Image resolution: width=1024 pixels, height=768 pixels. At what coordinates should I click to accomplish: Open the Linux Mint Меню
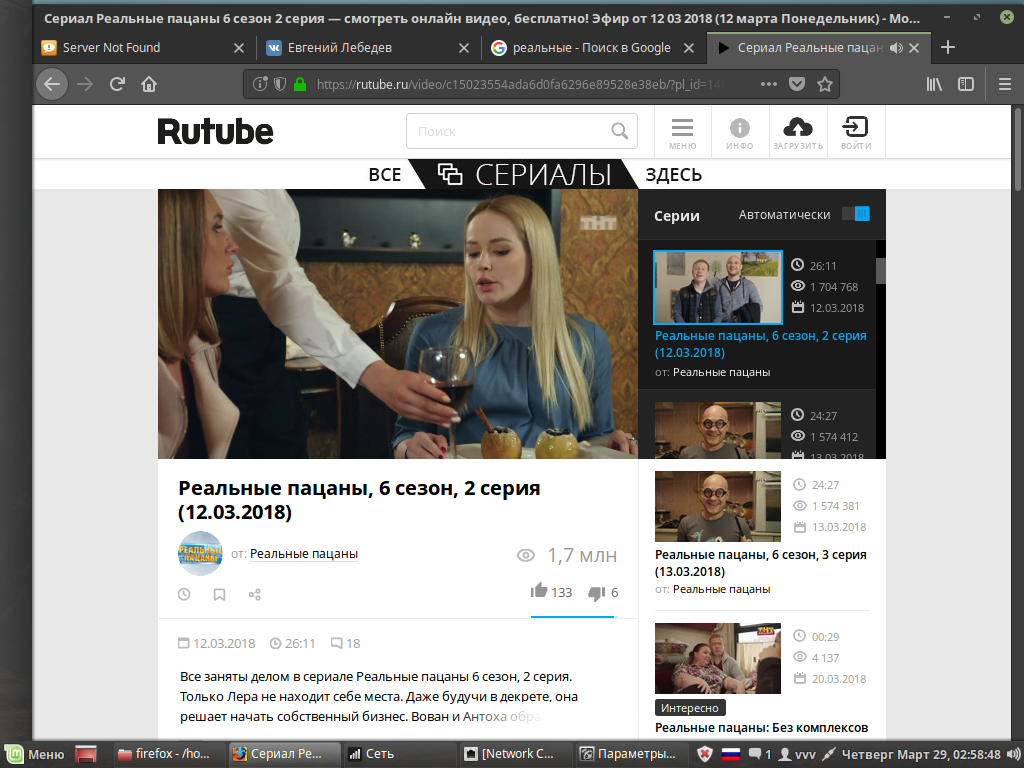[x=35, y=754]
